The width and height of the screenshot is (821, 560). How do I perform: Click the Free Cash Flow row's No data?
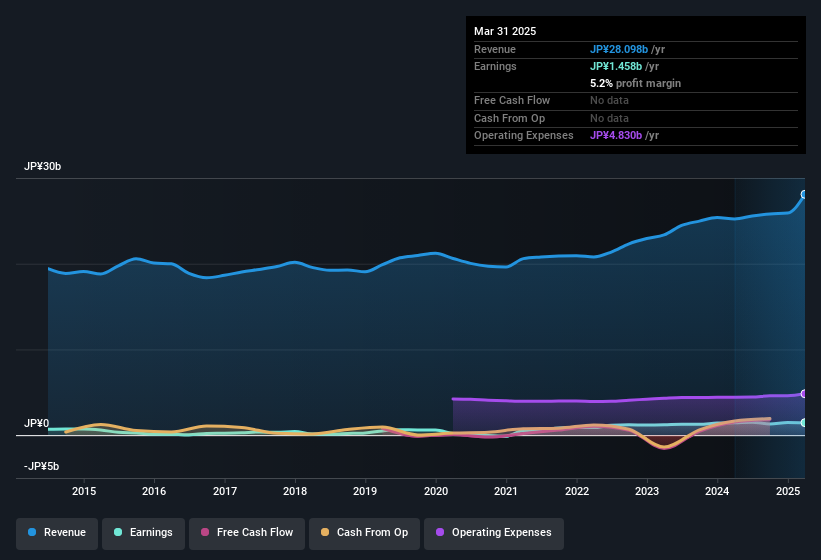tap(609, 100)
